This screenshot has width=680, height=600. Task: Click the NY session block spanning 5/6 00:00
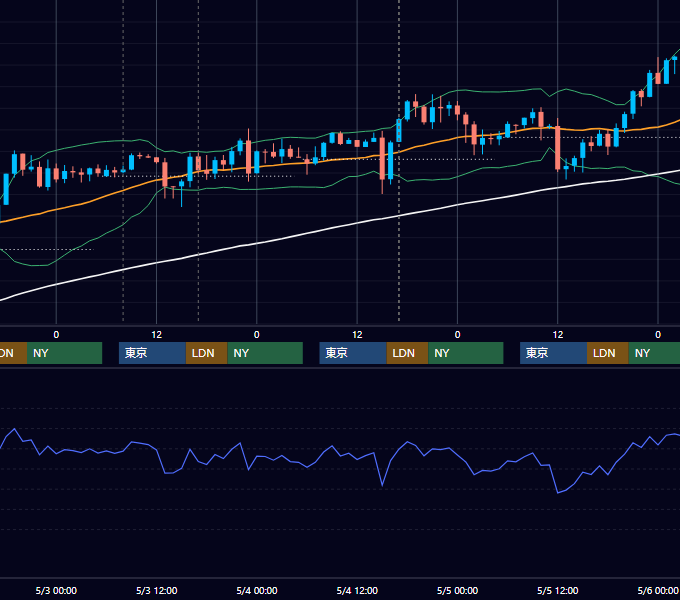(x=654, y=353)
